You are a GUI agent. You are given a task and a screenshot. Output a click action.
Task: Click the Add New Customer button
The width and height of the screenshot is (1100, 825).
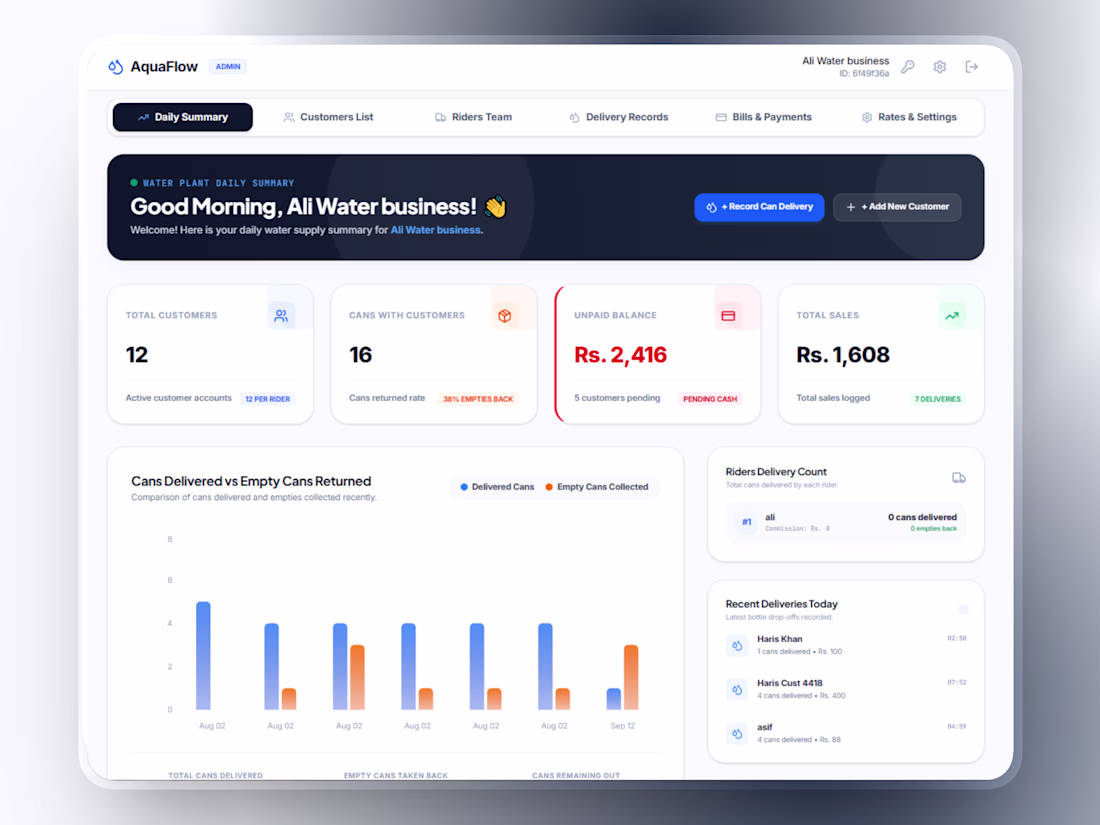(897, 207)
